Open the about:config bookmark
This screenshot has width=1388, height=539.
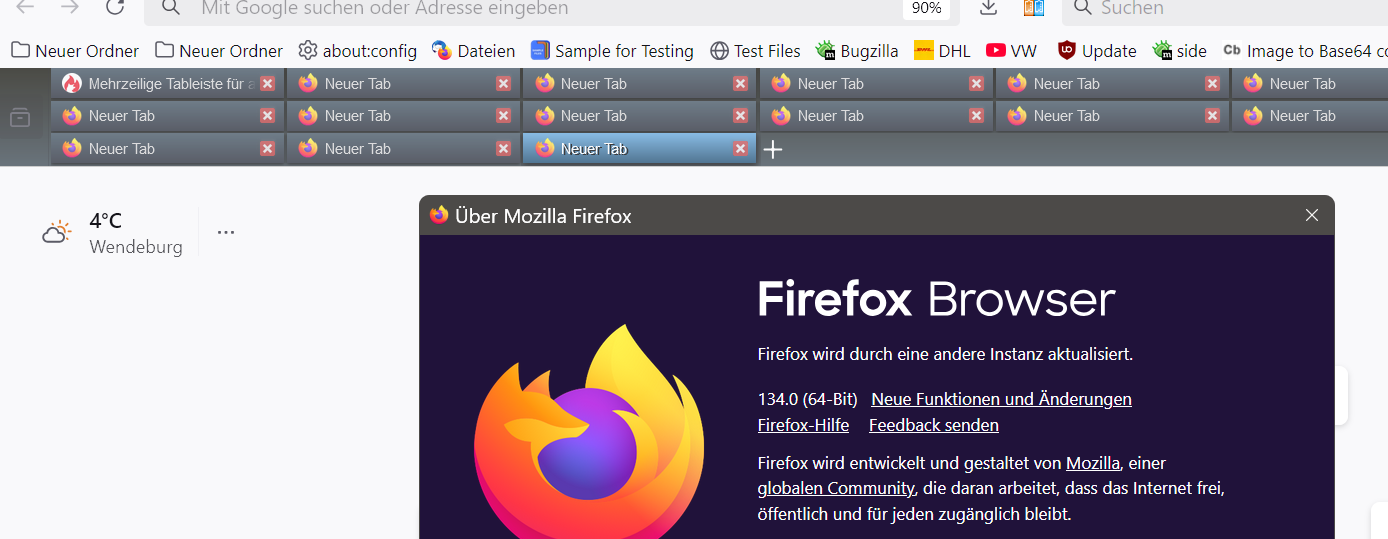tap(357, 51)
